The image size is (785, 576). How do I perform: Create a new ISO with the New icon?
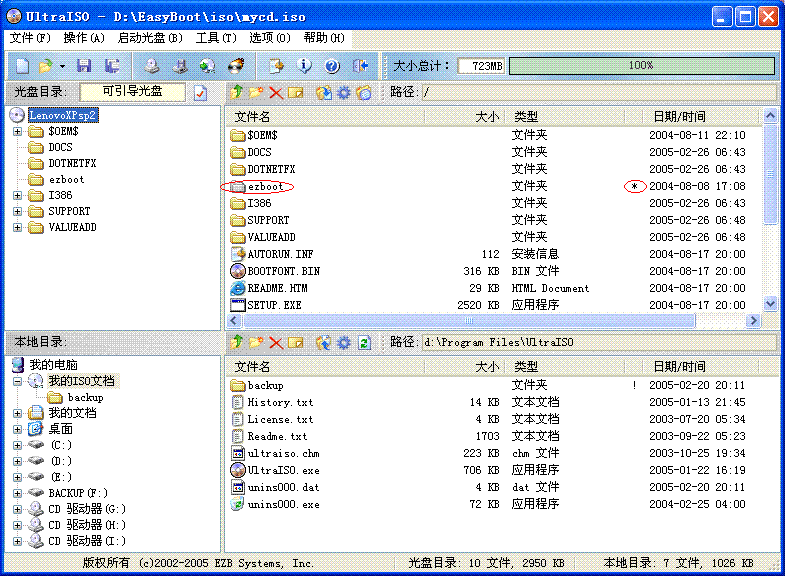23,66
